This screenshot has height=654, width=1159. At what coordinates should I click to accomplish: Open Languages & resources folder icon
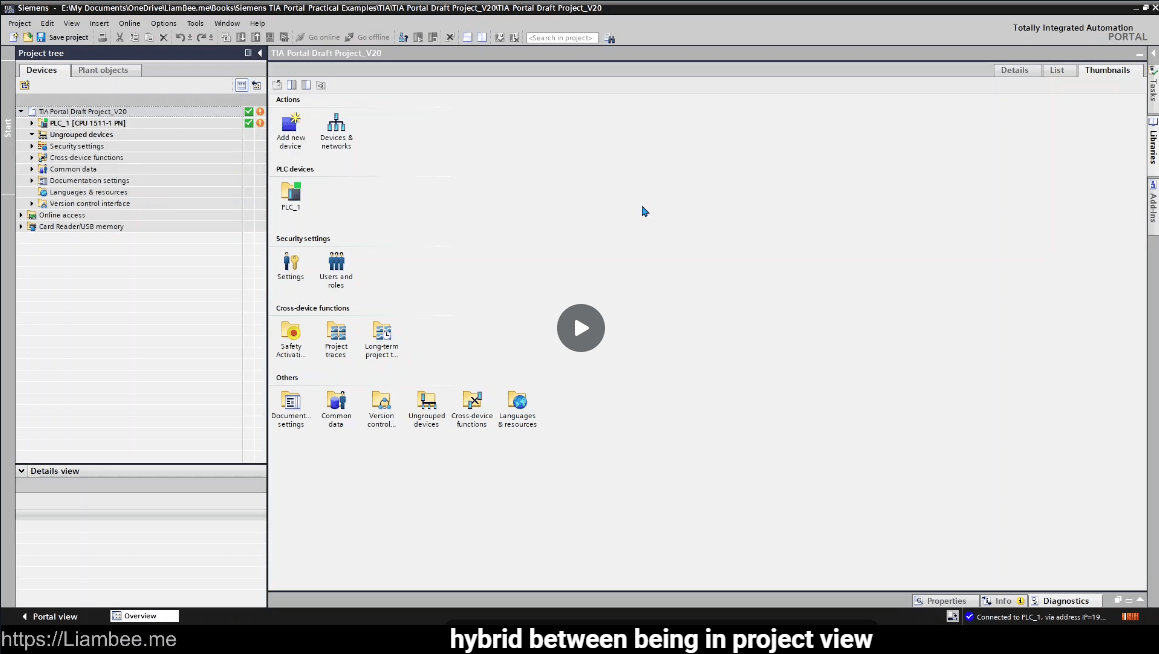pos(517,401)
